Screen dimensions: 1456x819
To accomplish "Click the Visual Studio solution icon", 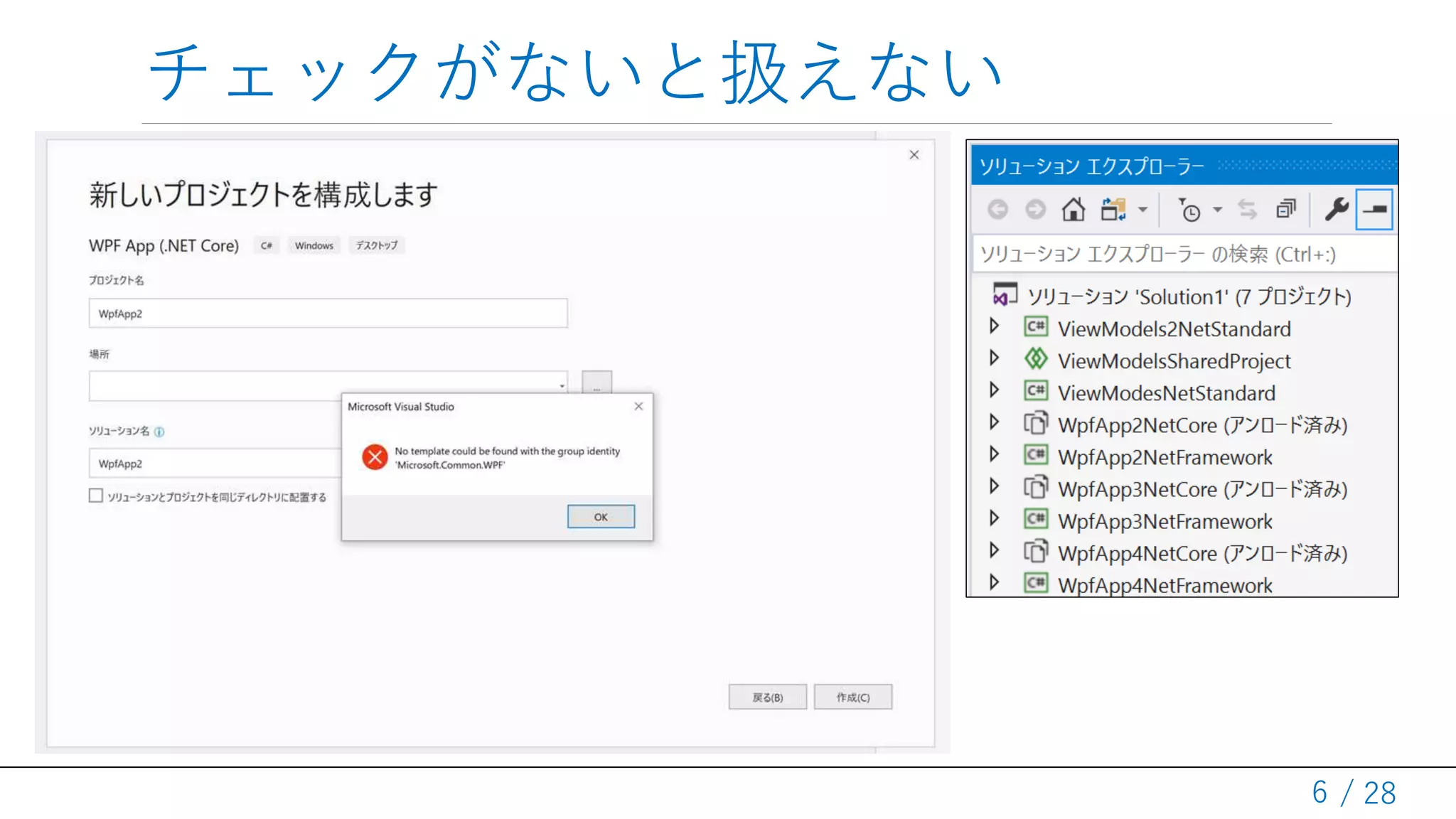I will 1005,294.
